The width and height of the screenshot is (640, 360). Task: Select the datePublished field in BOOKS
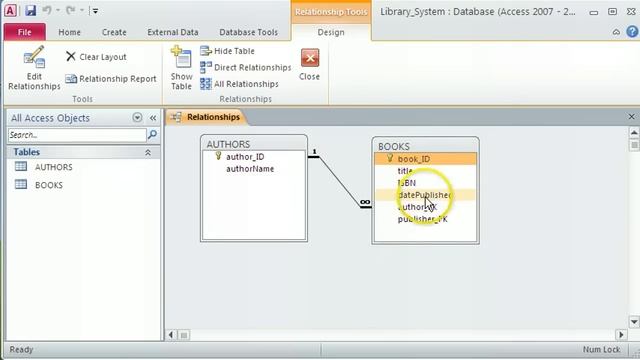coord(424,195)
